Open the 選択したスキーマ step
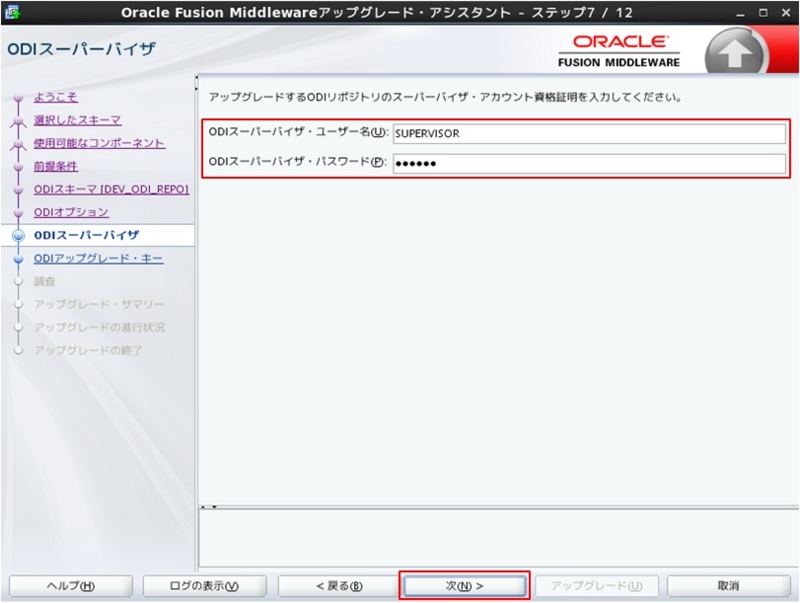800x603 pixels. [78, 120]
